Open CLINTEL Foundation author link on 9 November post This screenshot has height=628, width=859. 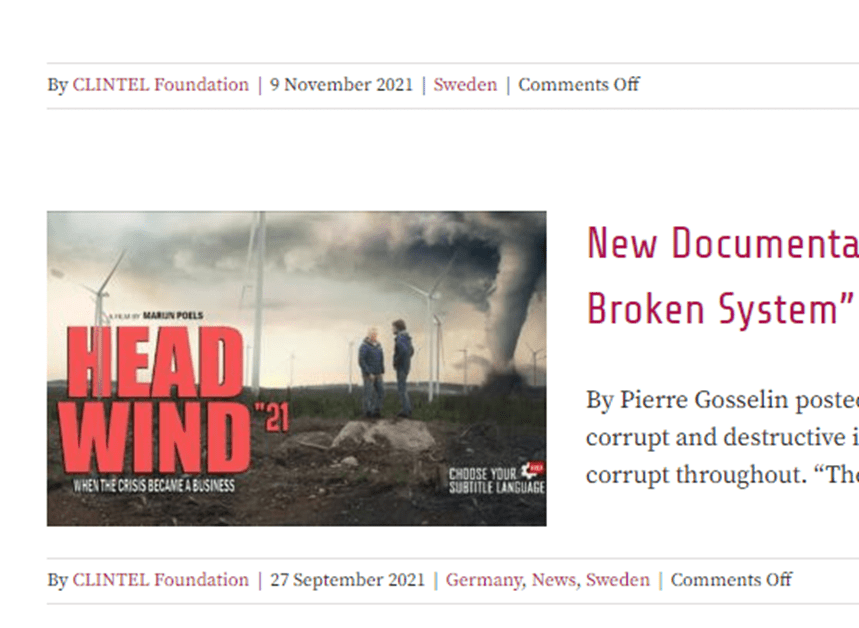(x=161, y=85)
